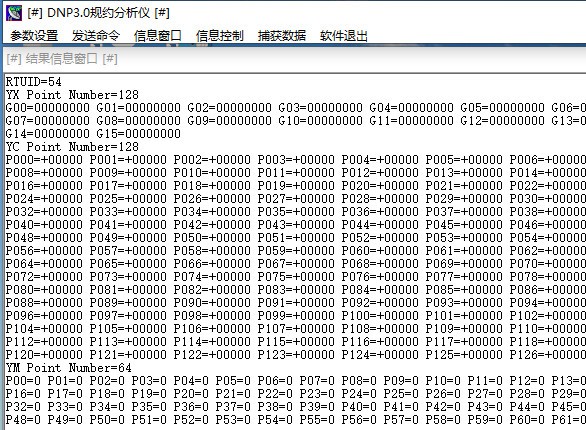Viewport: 586px width, 430px height.
Task: Click the G03=00000000 value
Action: (x=320, y=108)
